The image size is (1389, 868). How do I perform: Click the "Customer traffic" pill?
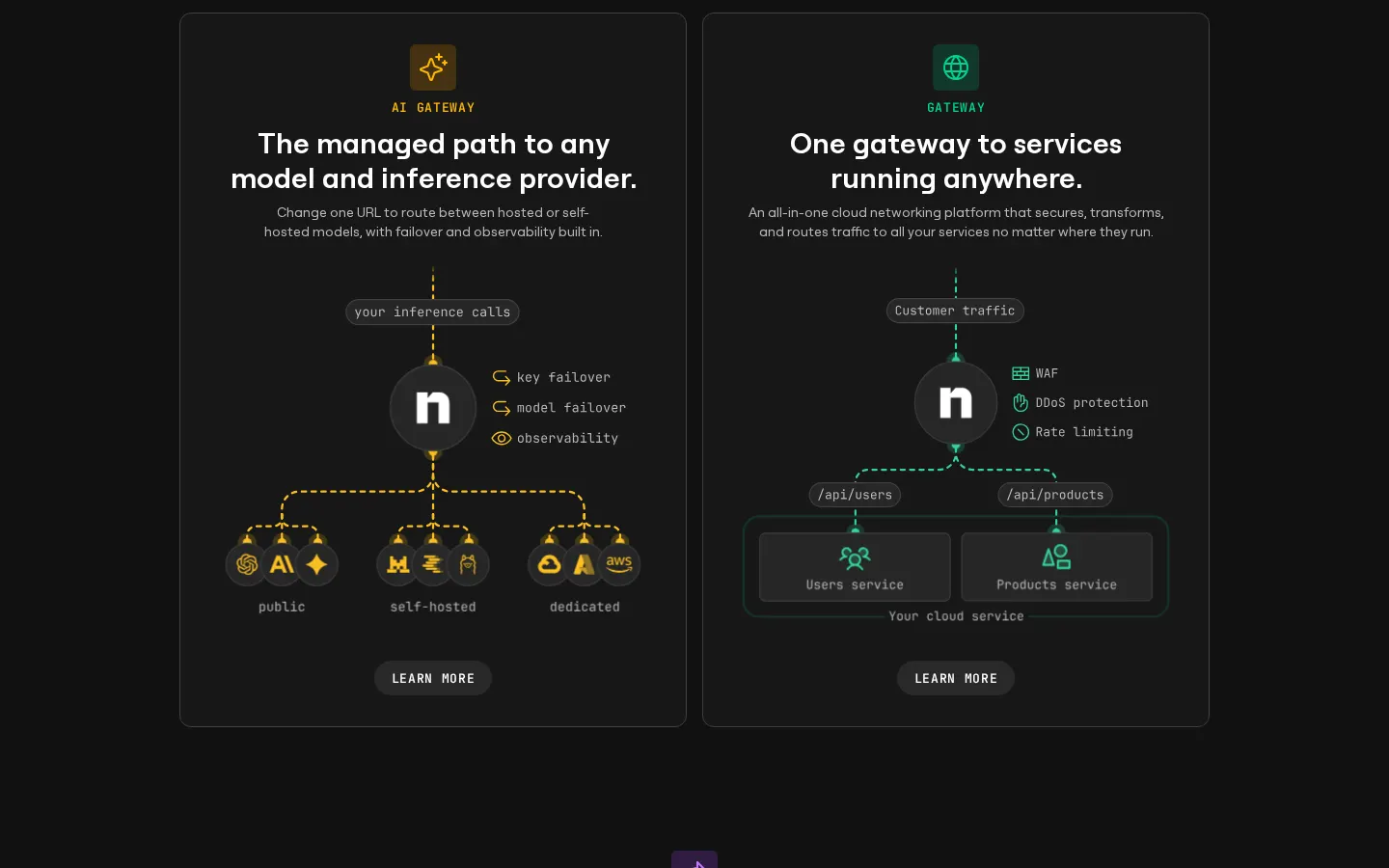point(955,311)
